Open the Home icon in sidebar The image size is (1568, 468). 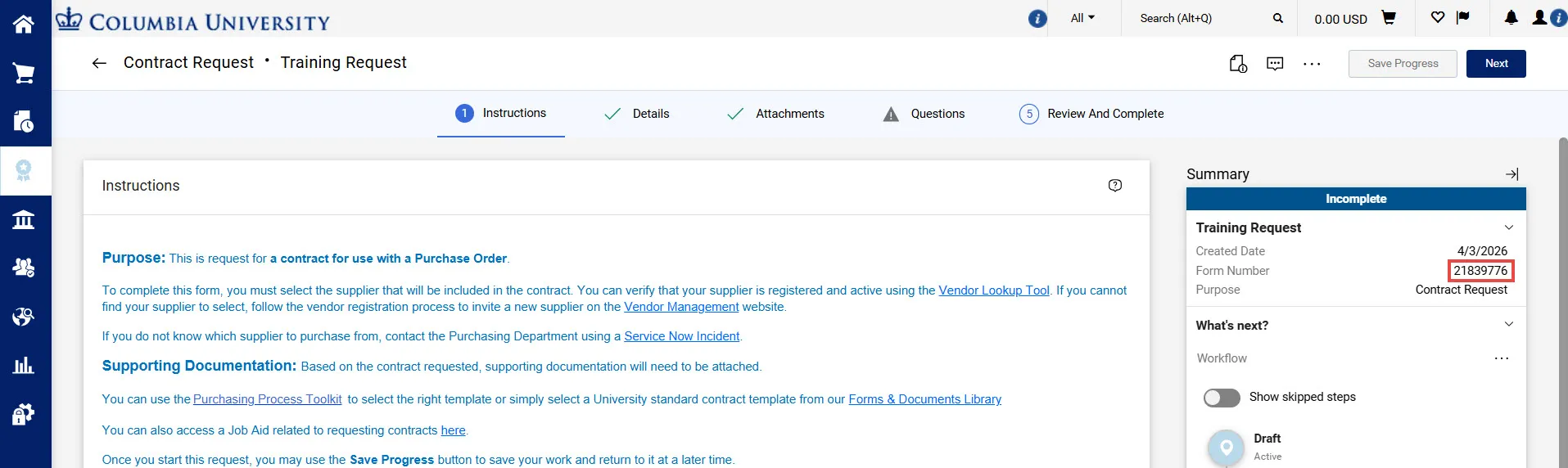tap(24, 25)
